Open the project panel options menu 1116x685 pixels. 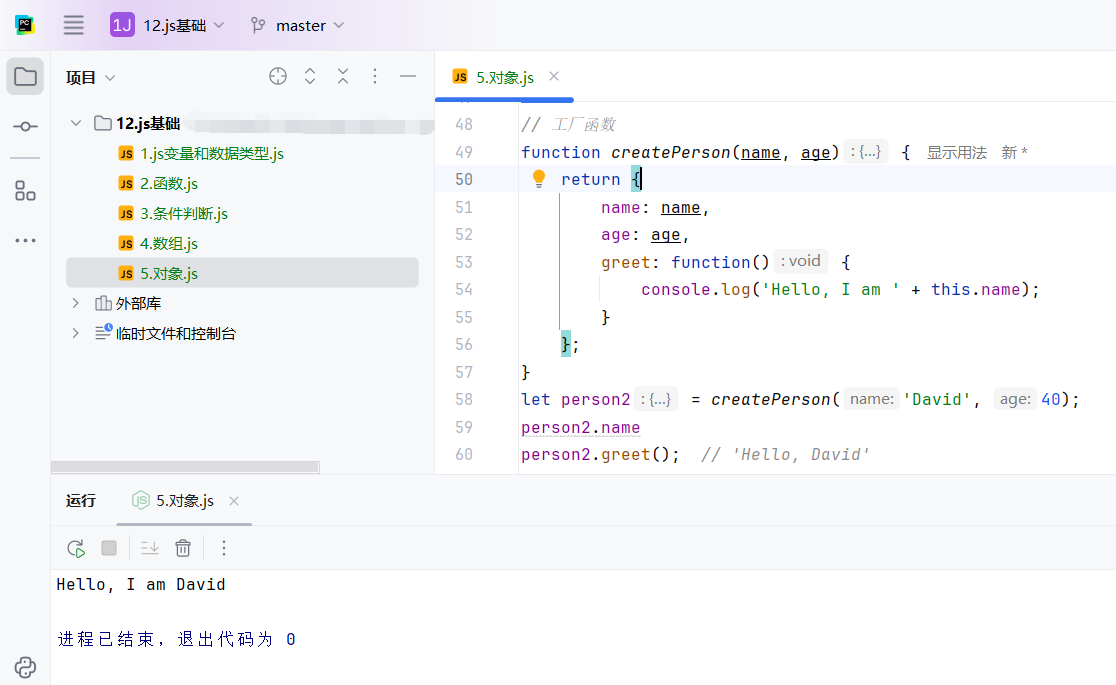click(x=375, y=76)
